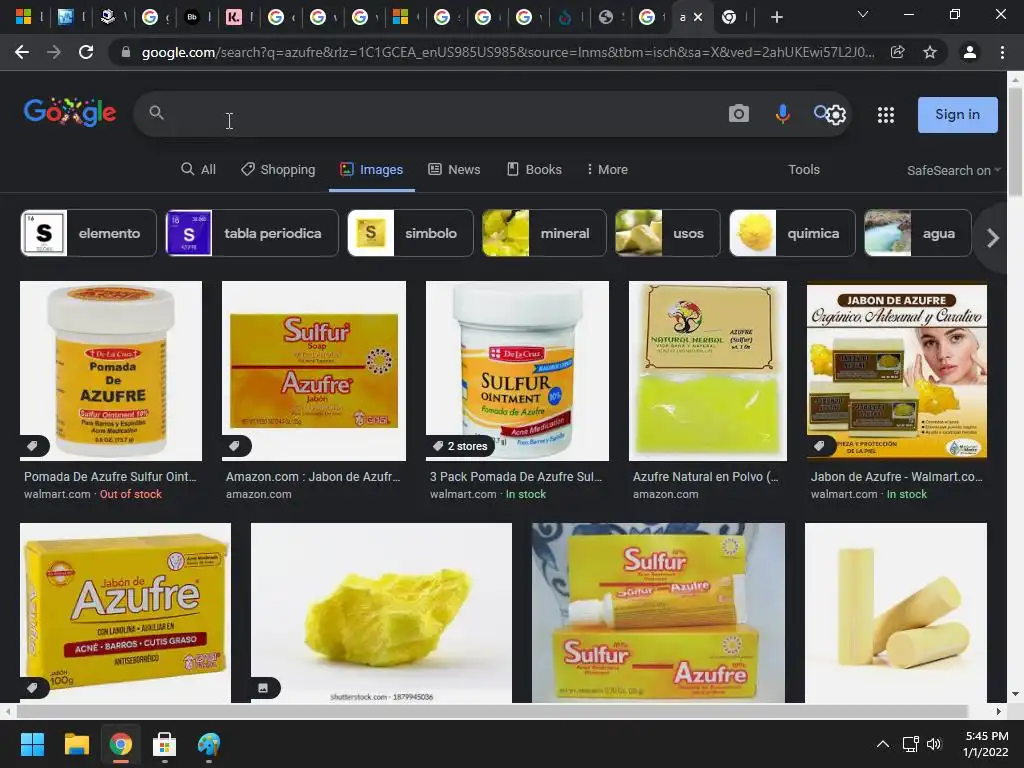Screen dimensions: 1024x768
Task: Open yellow sulfur rock shutterstock image
Action: click(x=381, y=613)
